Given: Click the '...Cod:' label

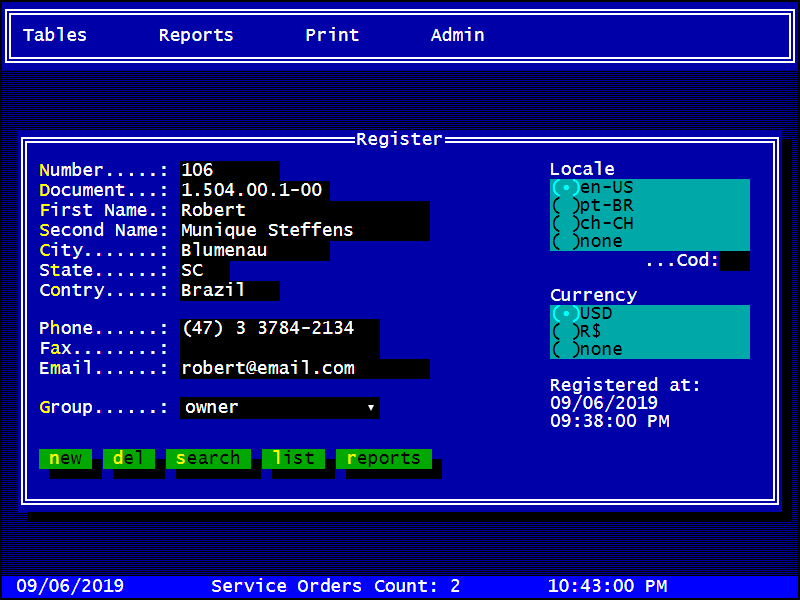Looking at the screenshot, I should [x=683, y=261].
